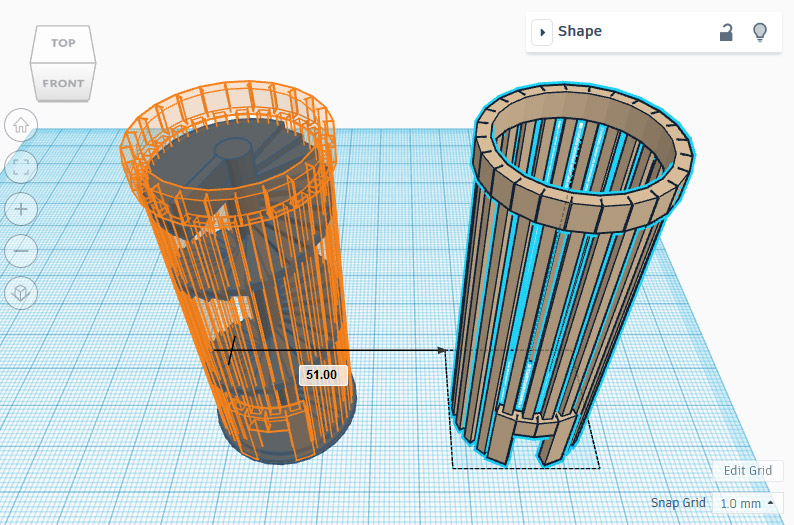
Task: Switch perspective with the cube icon
Action: coord(21,292)
